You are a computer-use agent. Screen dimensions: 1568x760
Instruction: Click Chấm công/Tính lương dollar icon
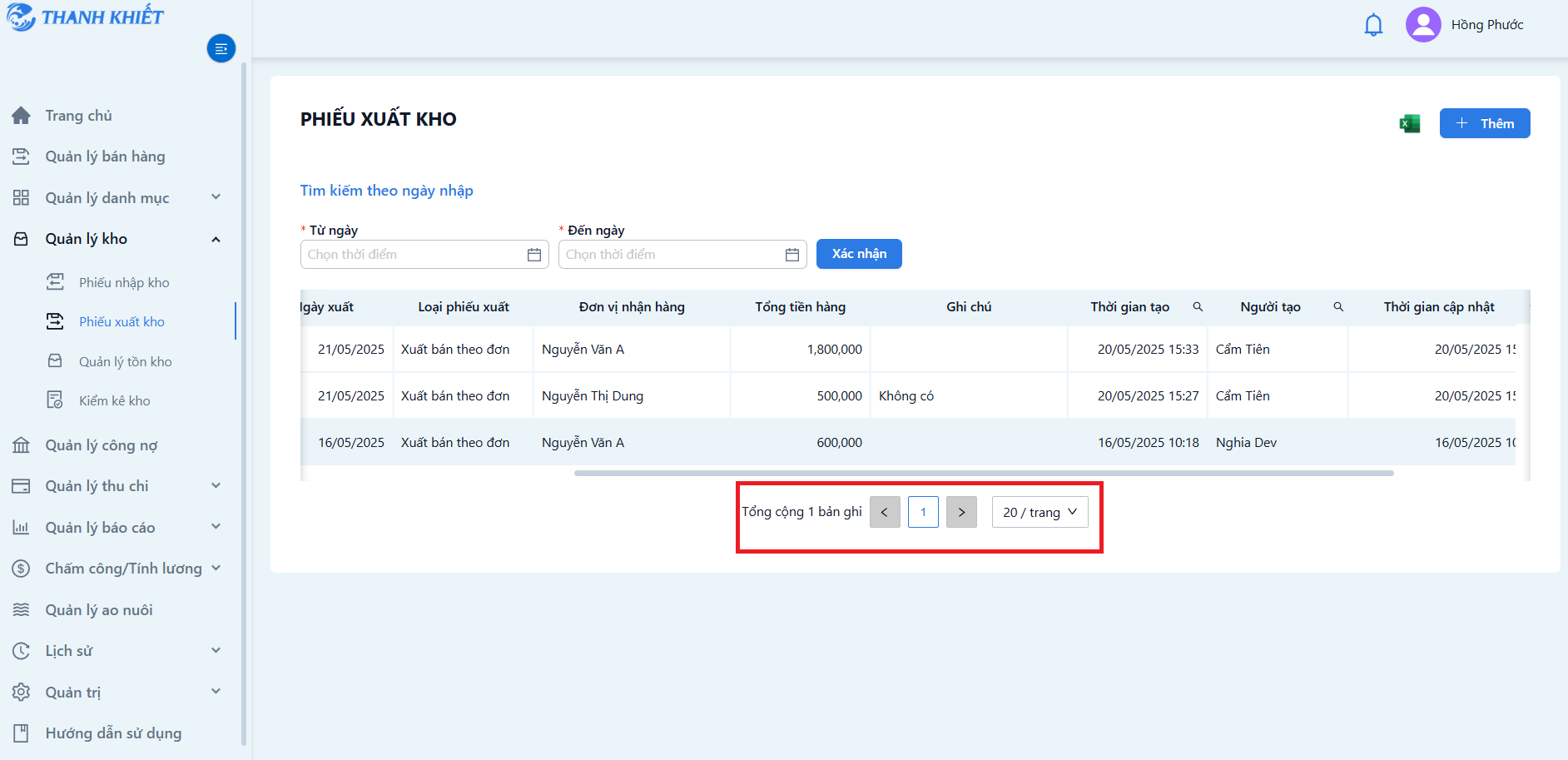(x=21, y=569)
